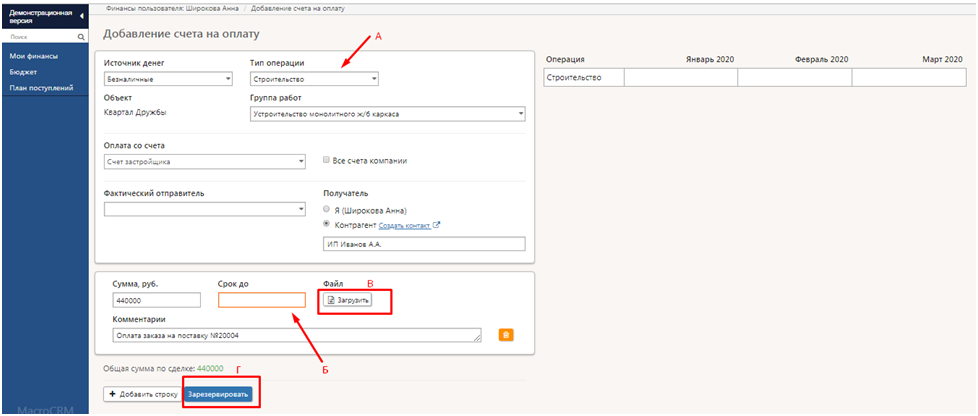Open Мои финансы in the sidebar
The height and width of the screenshot is (416, 978).
(34, 56)
